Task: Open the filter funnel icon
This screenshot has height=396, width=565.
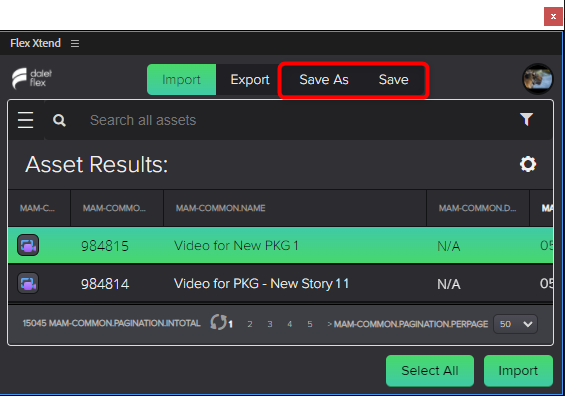Action: click(x=526, y=119)
